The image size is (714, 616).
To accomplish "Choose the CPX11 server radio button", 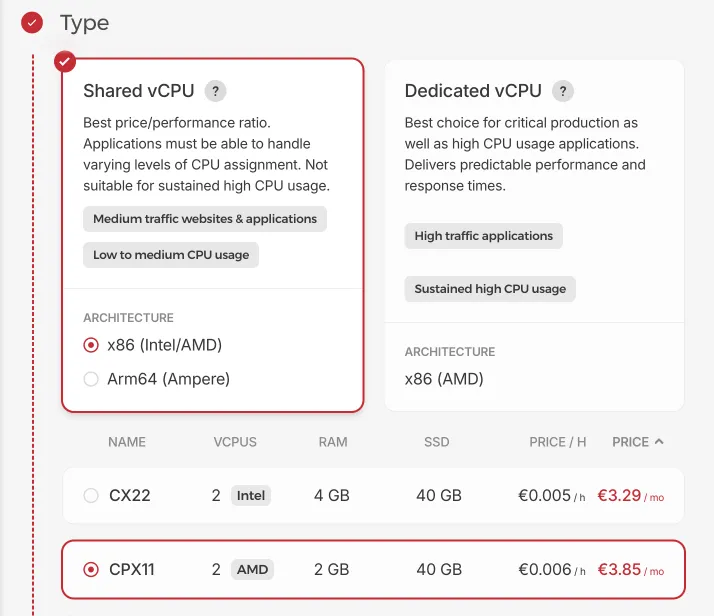I will pyautogui.click(x=91, y=569).
